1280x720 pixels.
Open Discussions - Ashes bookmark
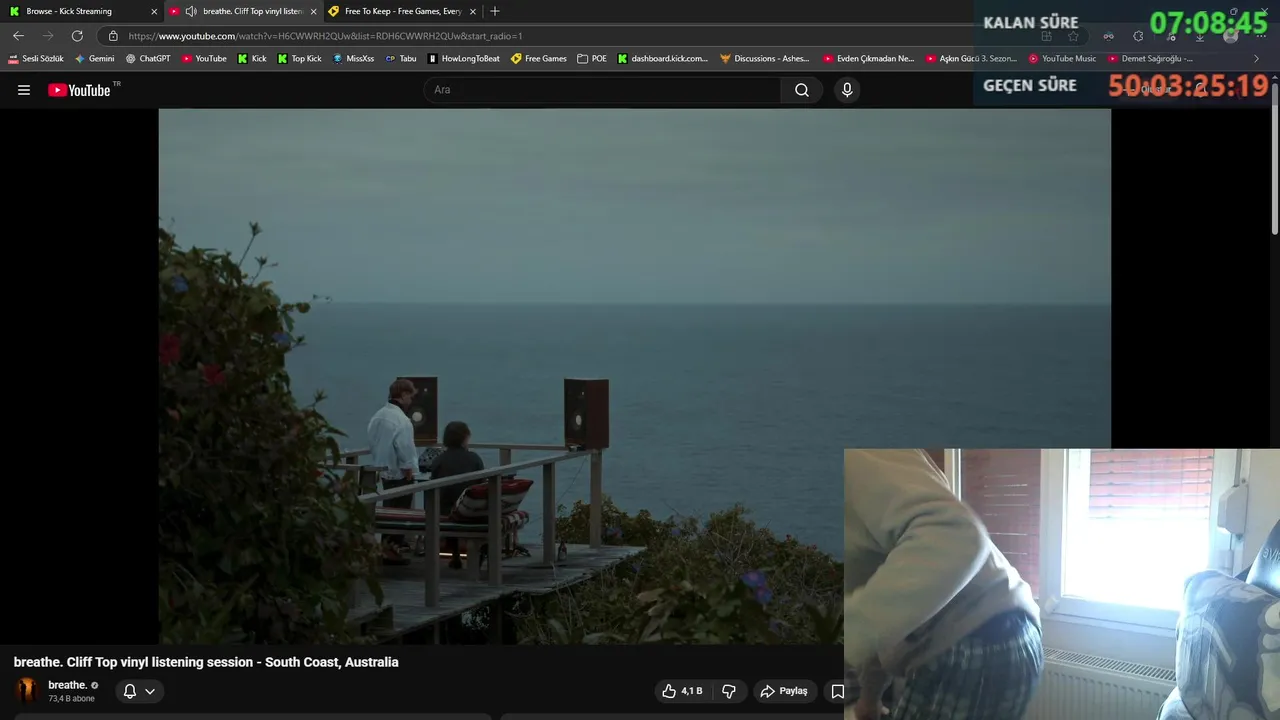pos(765,59)
